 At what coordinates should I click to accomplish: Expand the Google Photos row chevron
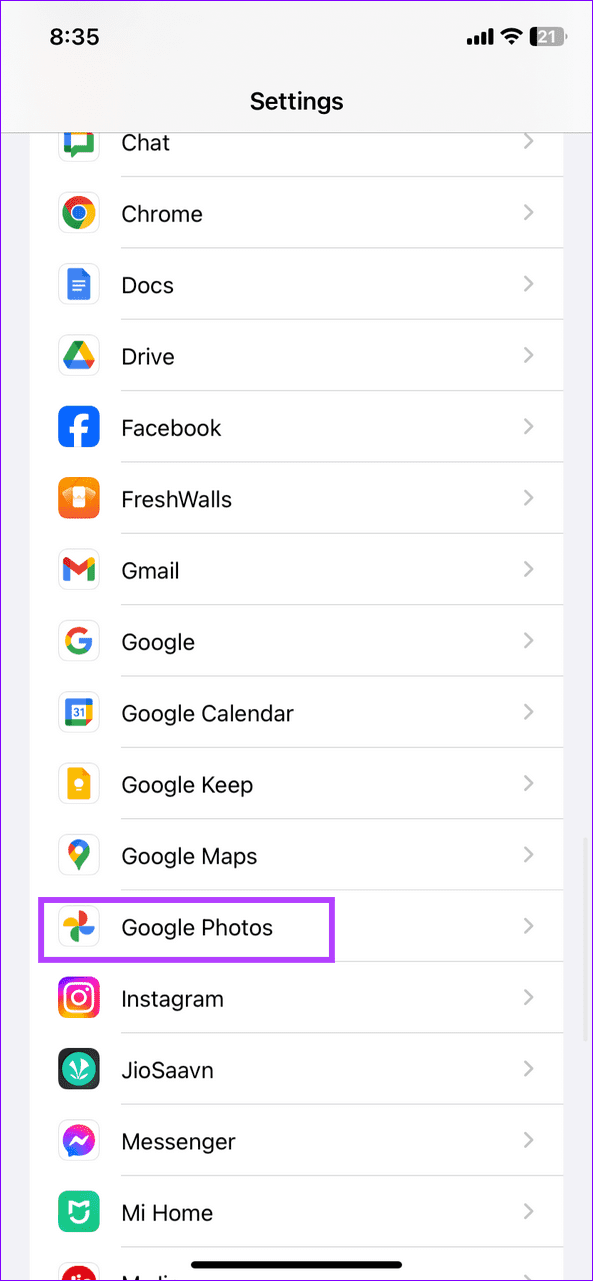(x=529, y=927)
